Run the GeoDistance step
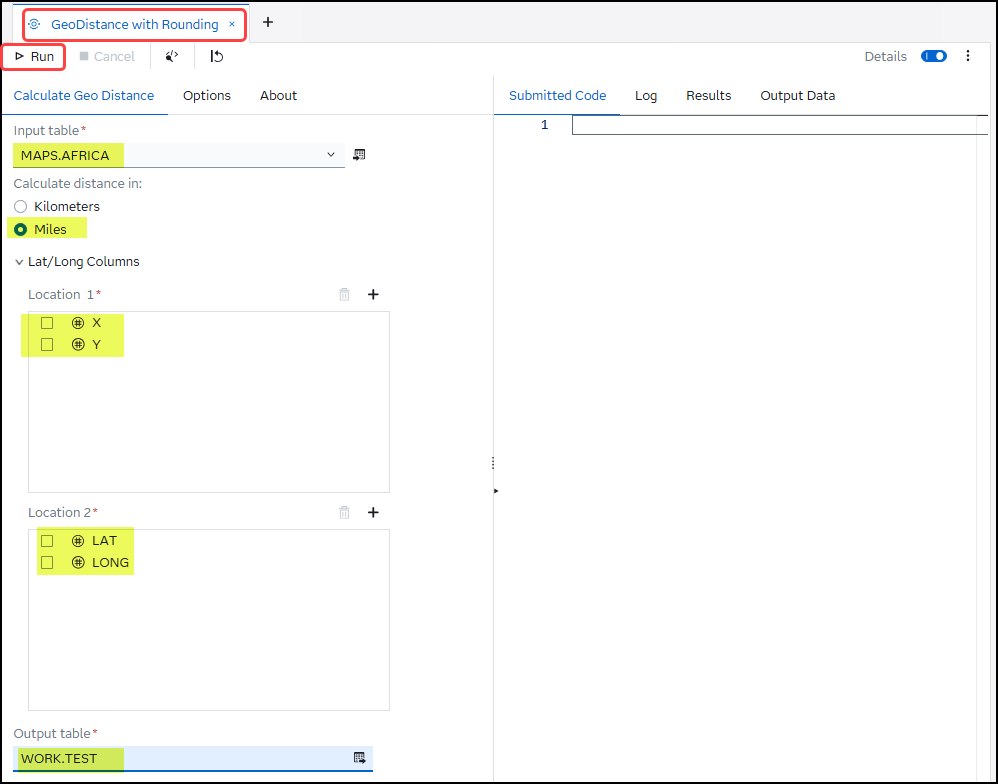The height and width of the screenshot is (784, 998). 34,57
